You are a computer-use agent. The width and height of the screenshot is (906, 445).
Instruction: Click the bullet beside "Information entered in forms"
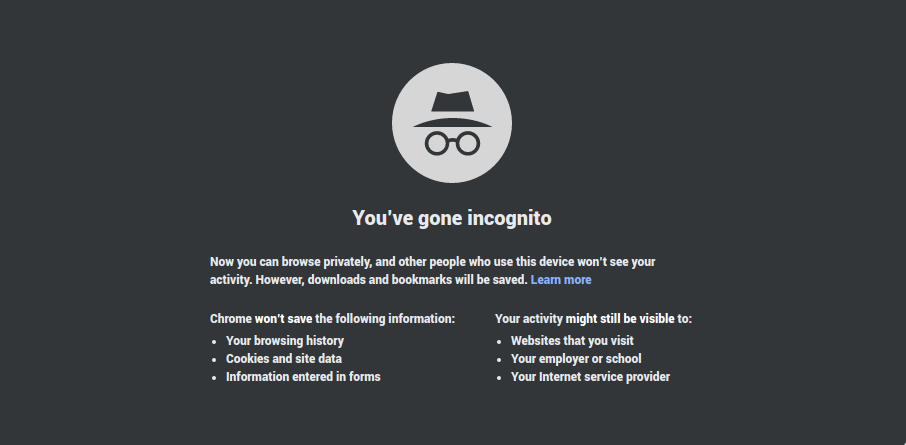click(x=215, y=378)
